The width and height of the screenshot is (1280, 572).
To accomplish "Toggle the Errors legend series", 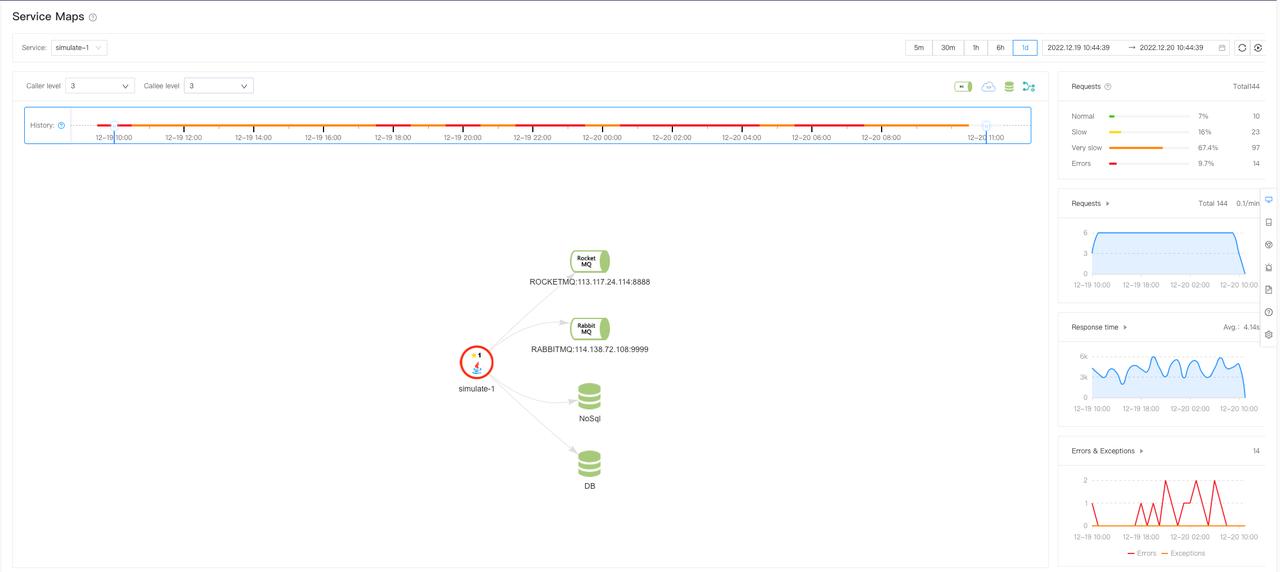I will click(x=1141, y=553).
